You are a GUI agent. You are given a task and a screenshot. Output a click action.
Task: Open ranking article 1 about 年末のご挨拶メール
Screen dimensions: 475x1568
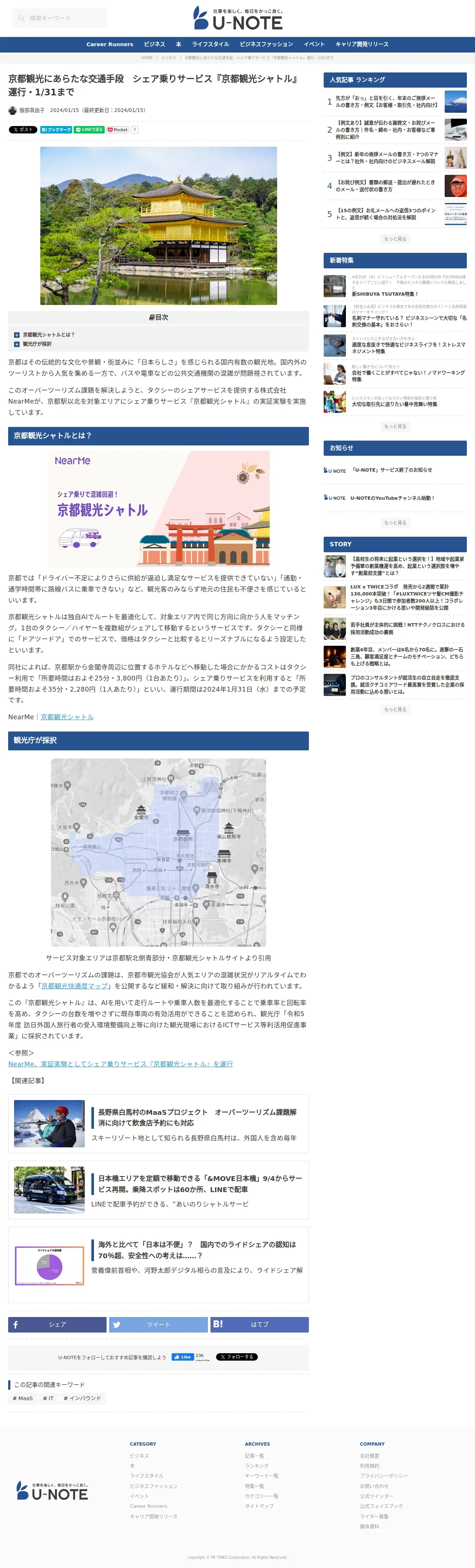pyautogui.click(x=387, y=102)
